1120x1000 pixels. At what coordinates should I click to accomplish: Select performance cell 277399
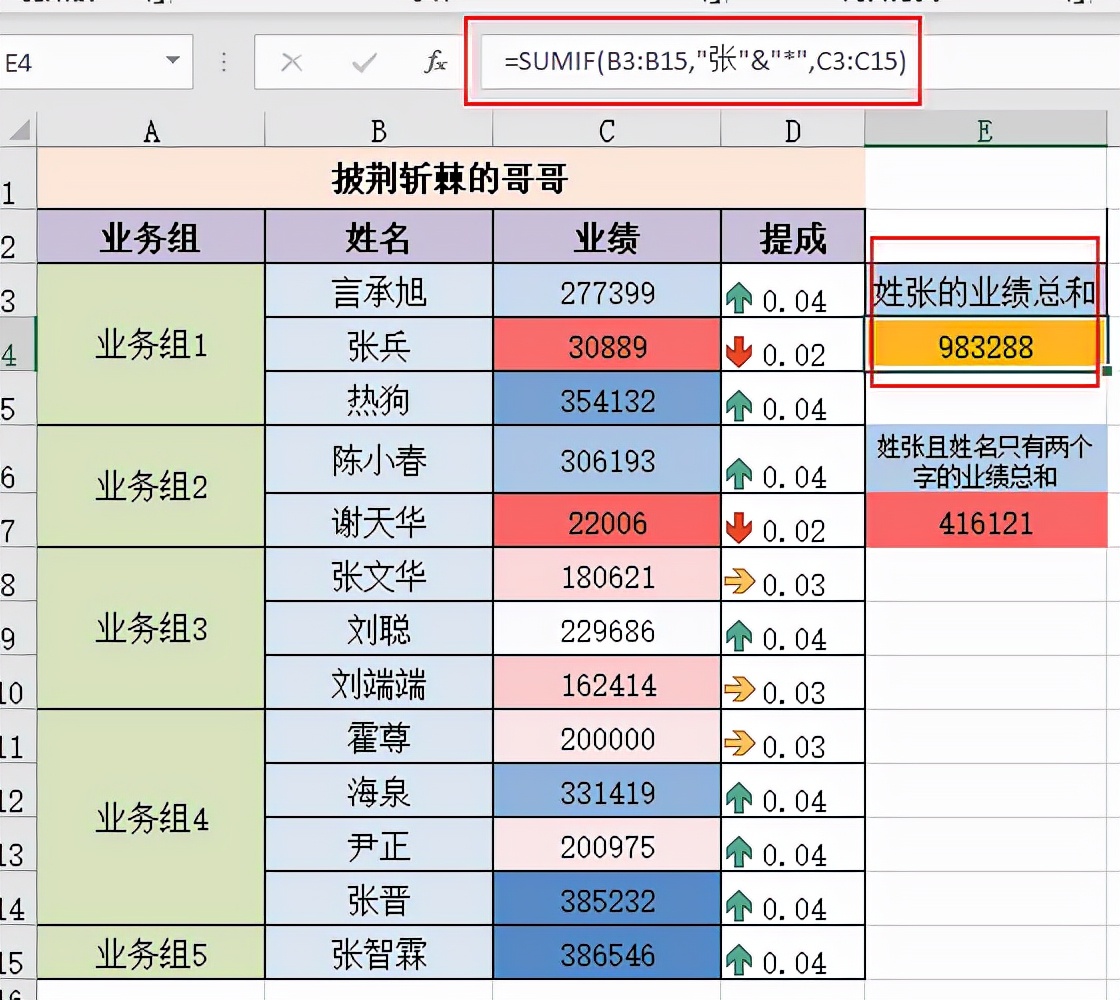[x=606, y=291]
